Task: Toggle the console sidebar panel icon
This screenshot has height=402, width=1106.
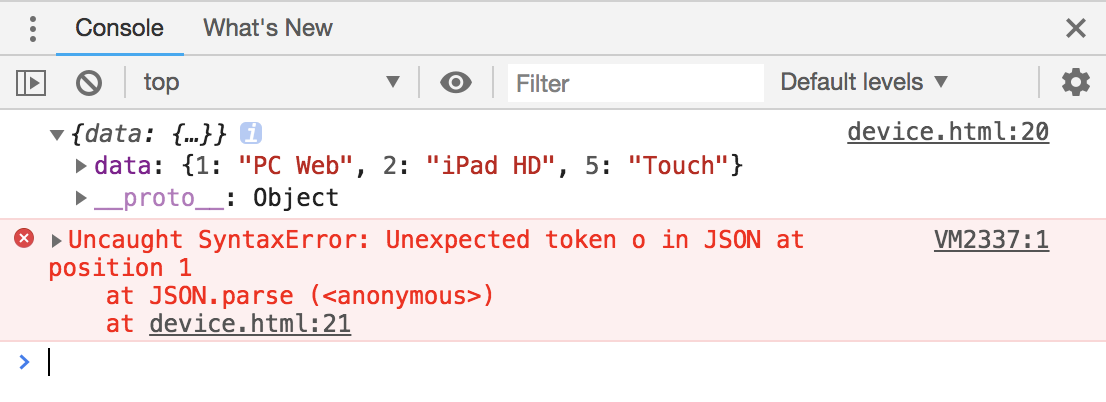Action: [31, 83]
